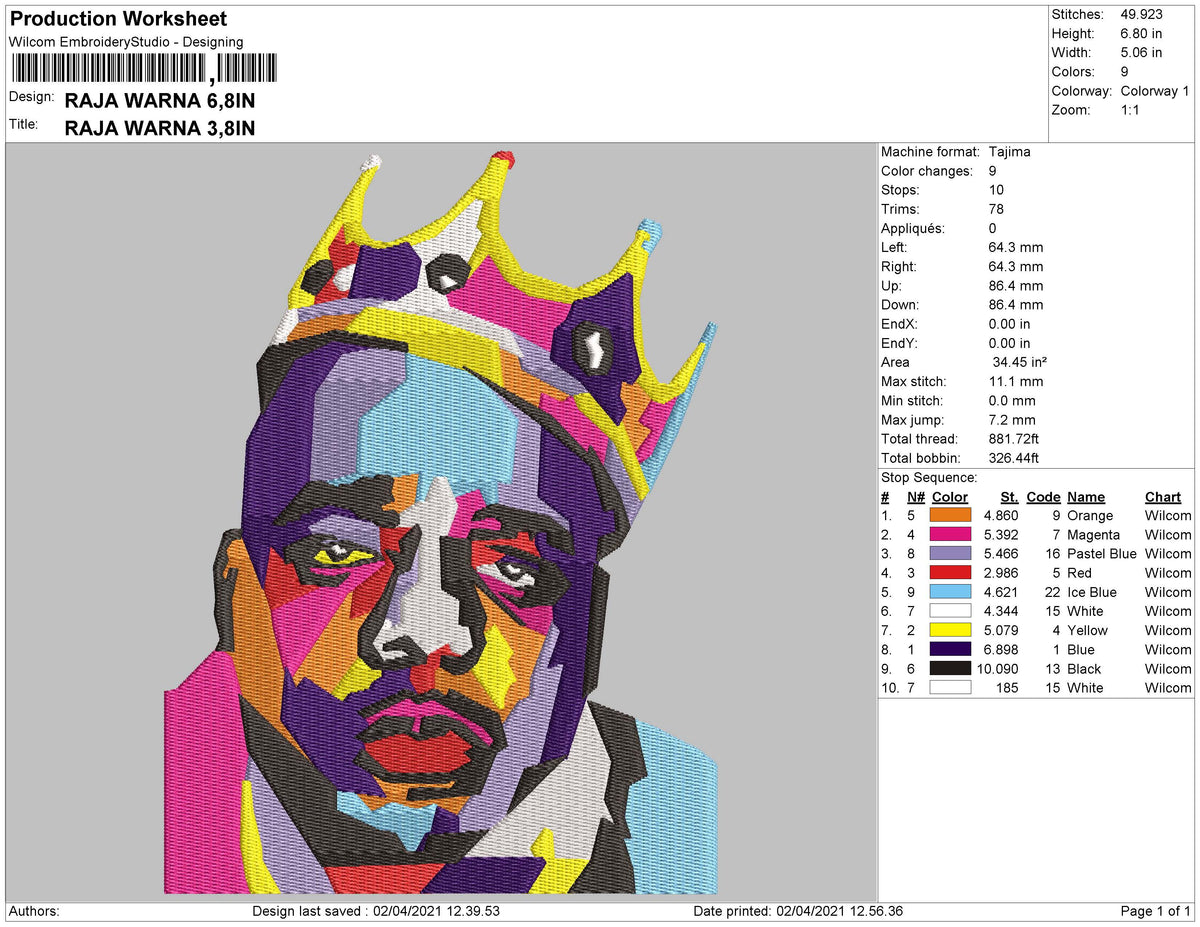The width and height of the screenshot is (1200, 927).
Task: Click stitch count '185' in last row
Action: point(1006,688)
